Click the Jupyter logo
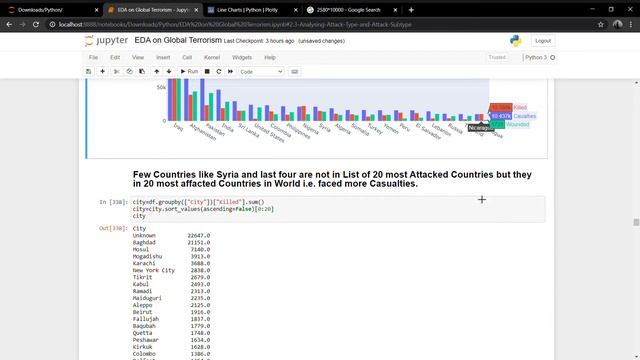Viewport: 640px width, 360px height. pyautogui.click(x=106, y=40)
